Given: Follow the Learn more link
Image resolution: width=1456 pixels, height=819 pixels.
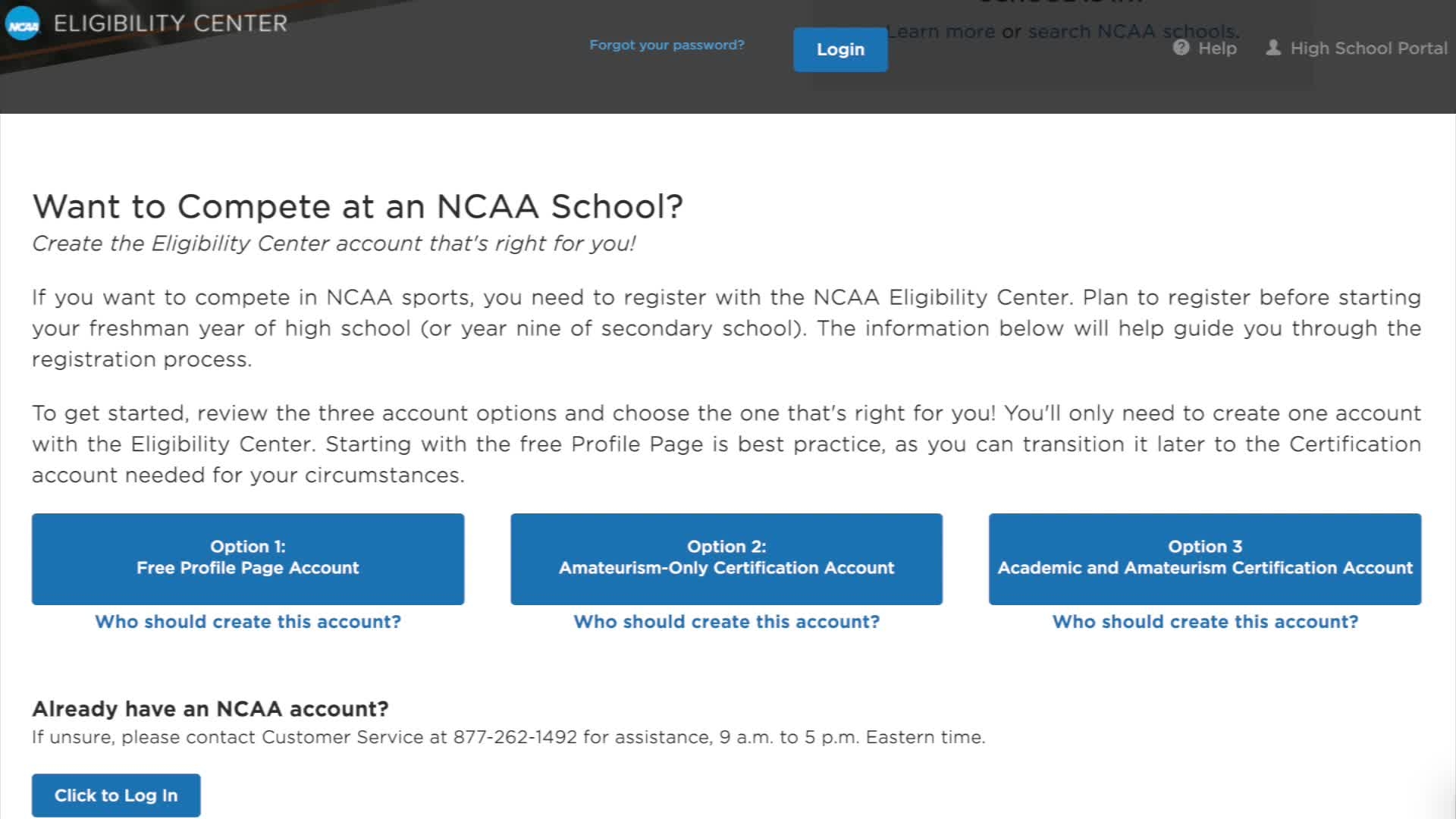Looking at the screenshot, I should click(941, 32).
